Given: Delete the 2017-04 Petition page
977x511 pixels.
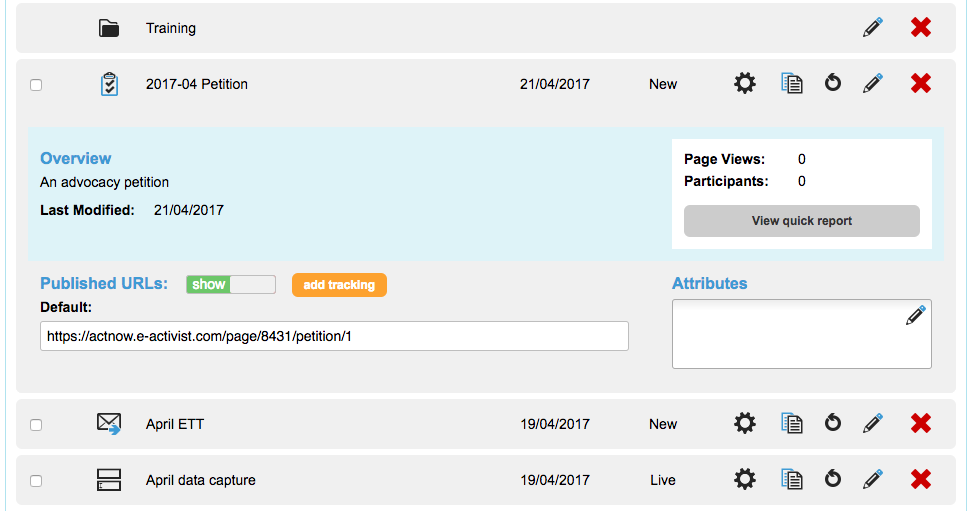Looking at the screenshot, I should pyautogui.click(x=921, y=84).
